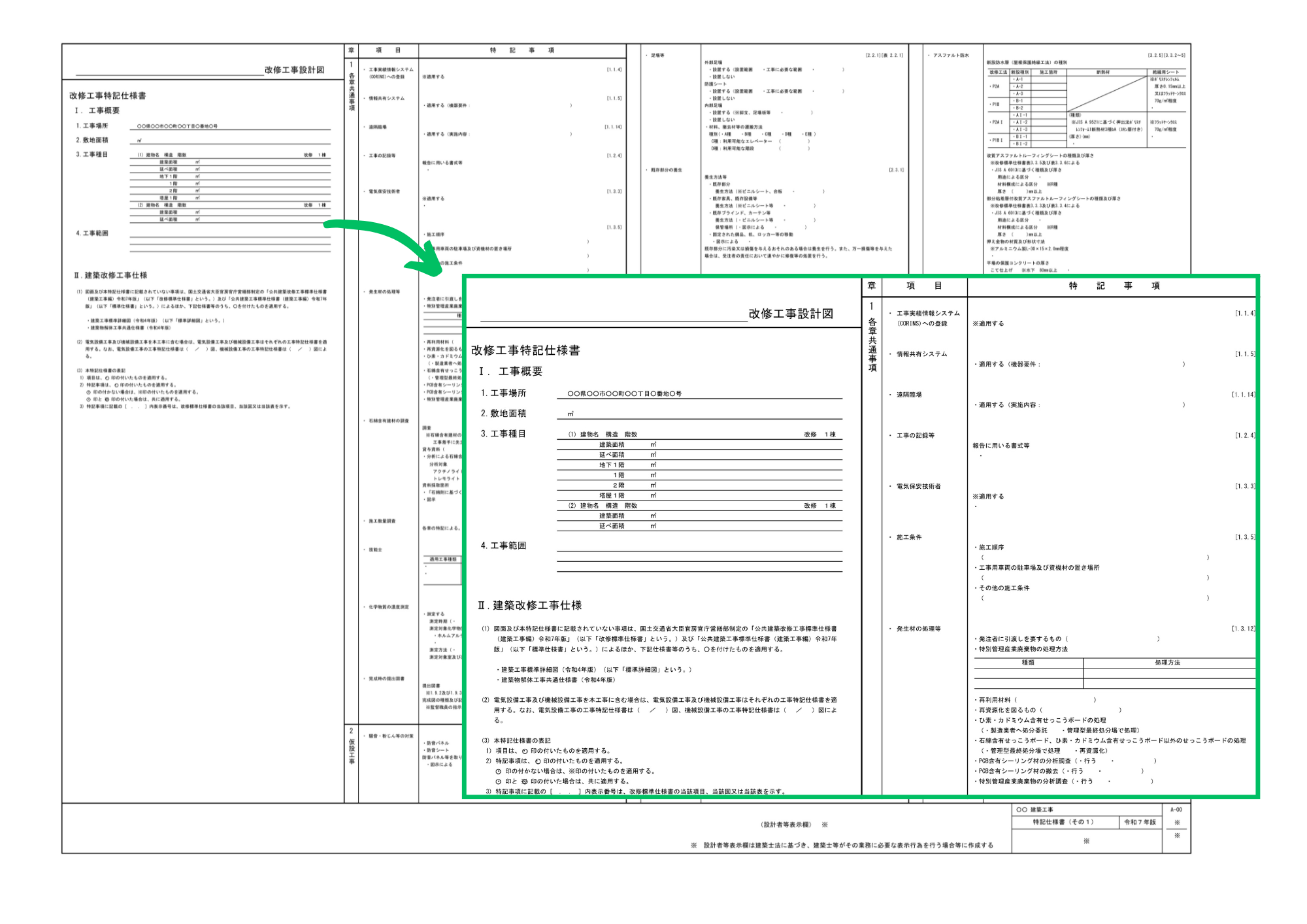
Task: Select '処理方法' table header in the enlarged view
Action: click(x=1167, y=662)
